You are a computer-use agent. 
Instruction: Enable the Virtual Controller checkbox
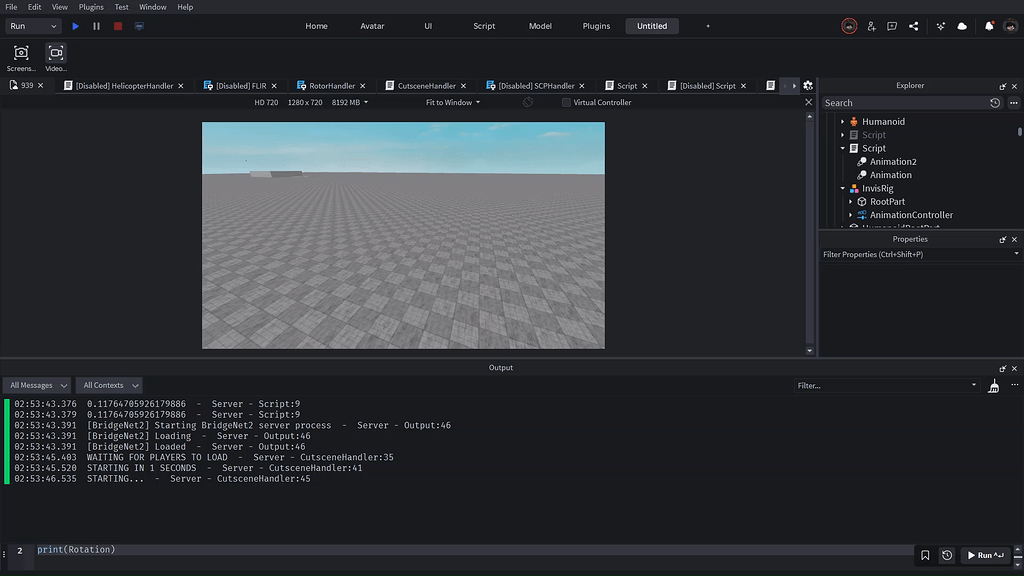[x=566, y=103]
